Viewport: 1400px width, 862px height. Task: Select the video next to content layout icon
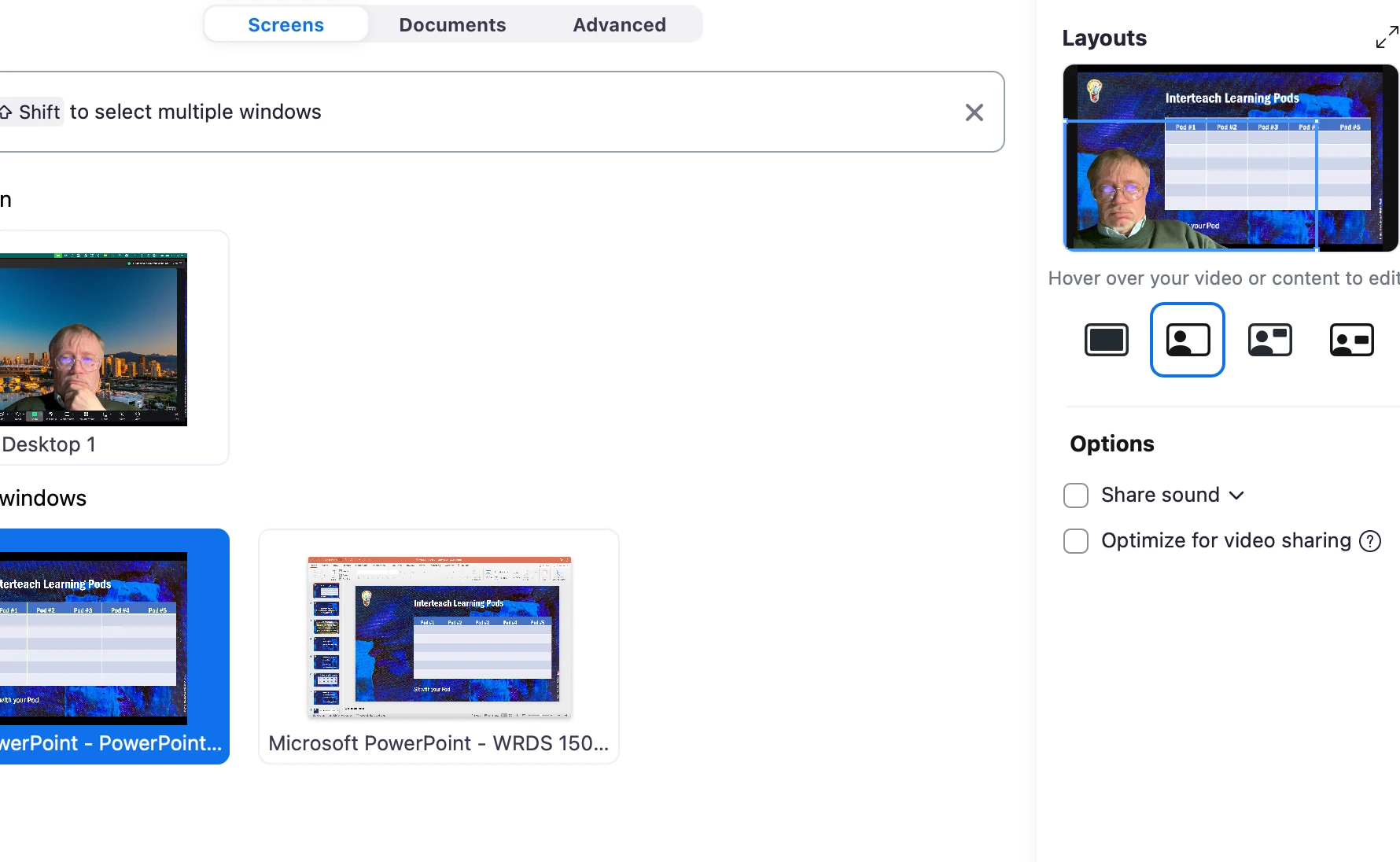(x=1269, y=340)
